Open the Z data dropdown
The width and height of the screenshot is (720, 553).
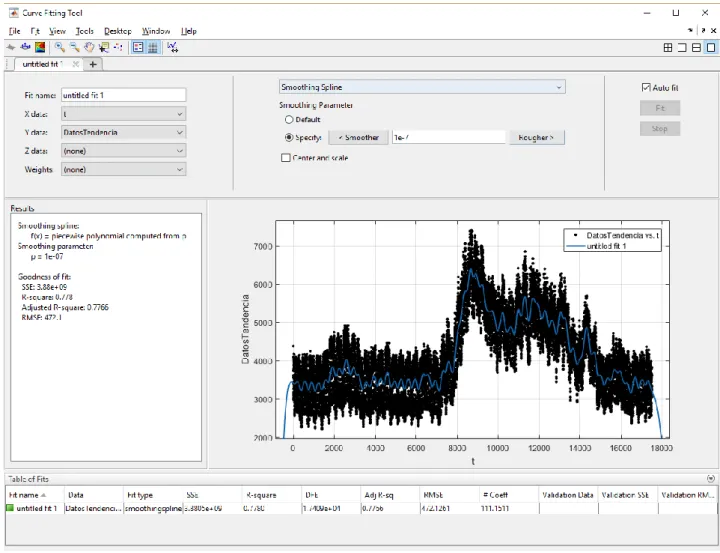coord(124,151)
